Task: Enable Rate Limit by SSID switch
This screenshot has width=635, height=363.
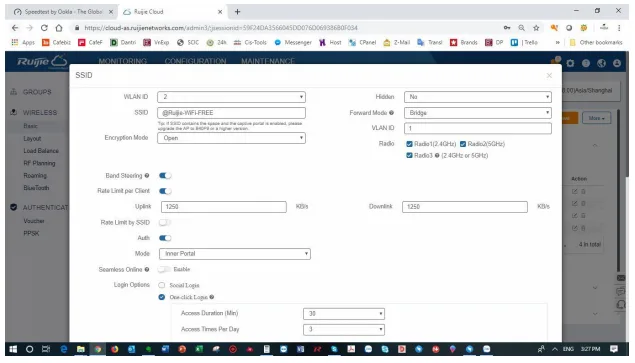Action: tap(165, 222)
